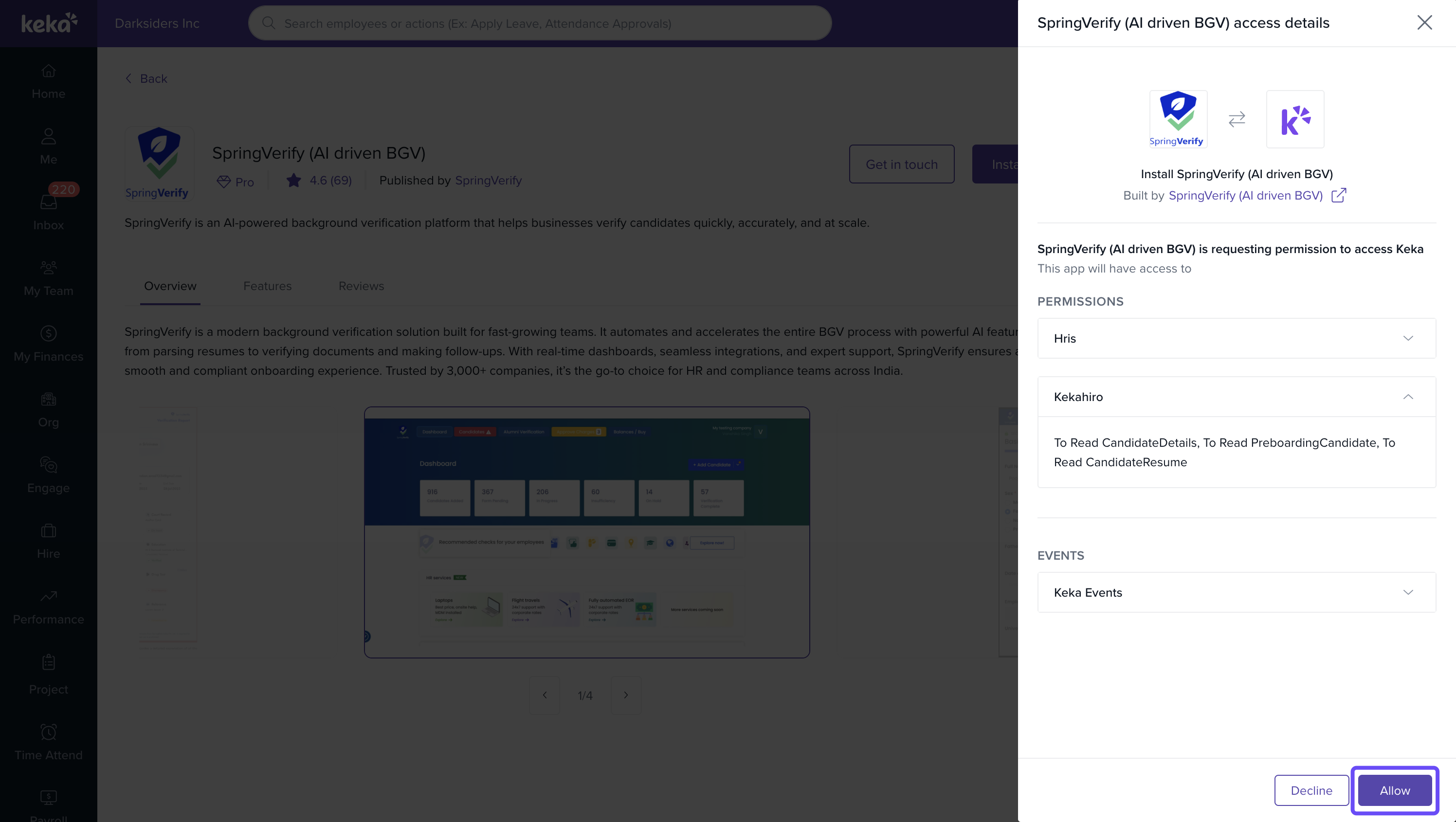Open the Performance trend icon
The width and height of the screenshot is (1456, 822).
pyautogui.click(x=48, y=596)
